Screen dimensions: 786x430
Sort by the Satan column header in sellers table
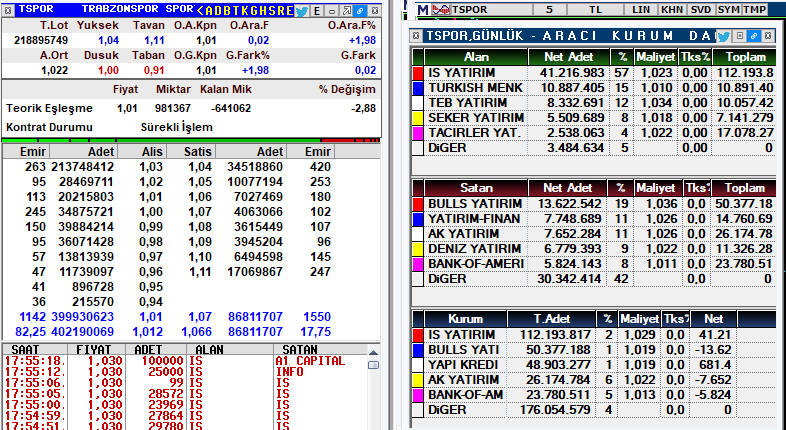[x=476, y=188]
